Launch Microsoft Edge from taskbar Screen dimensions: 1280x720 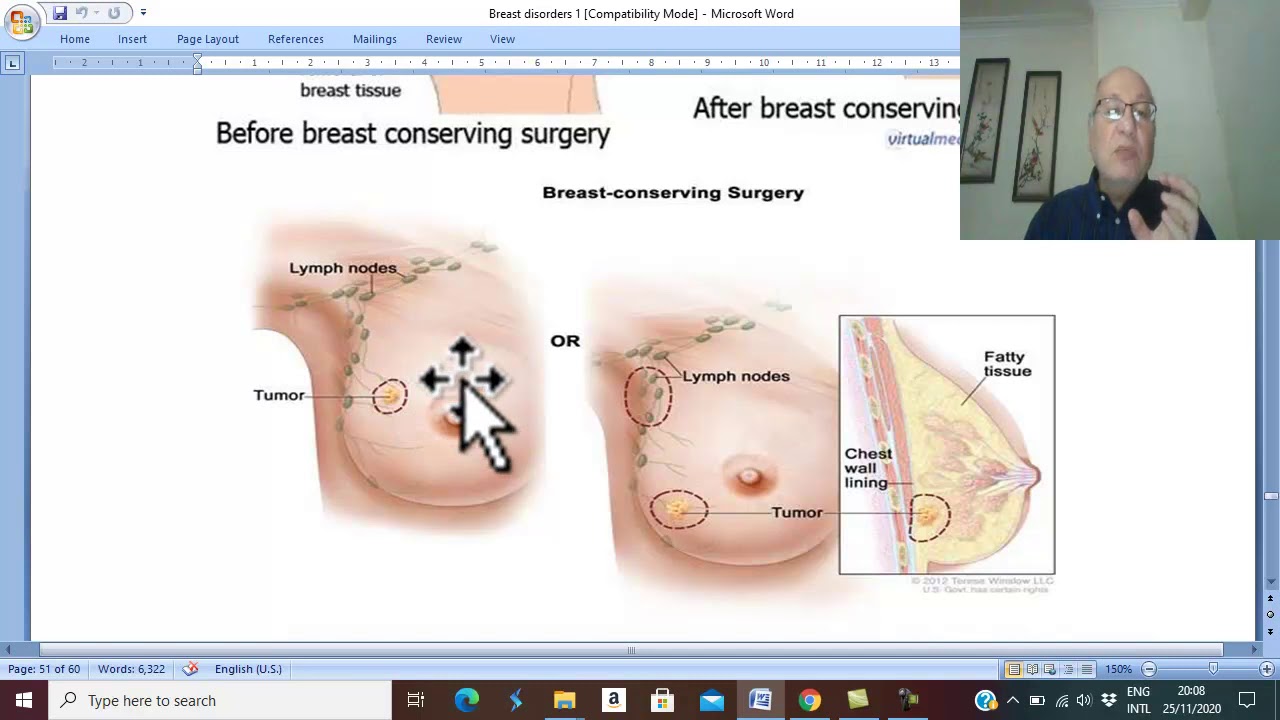pos(467,700)
